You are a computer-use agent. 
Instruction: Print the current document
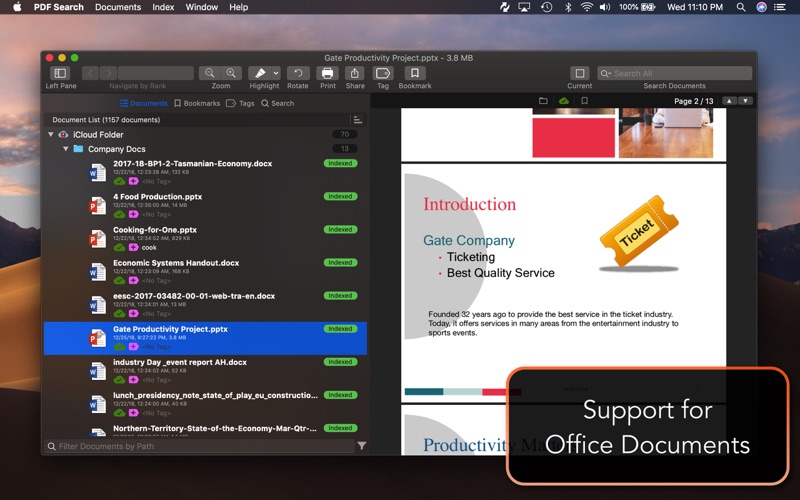(328, 73)
